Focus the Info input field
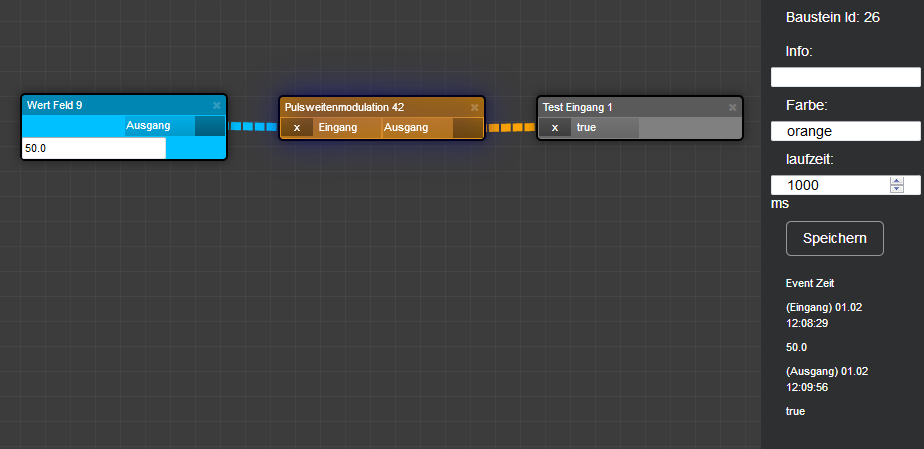This screenshot has width=924, height=449. (846, 77)
